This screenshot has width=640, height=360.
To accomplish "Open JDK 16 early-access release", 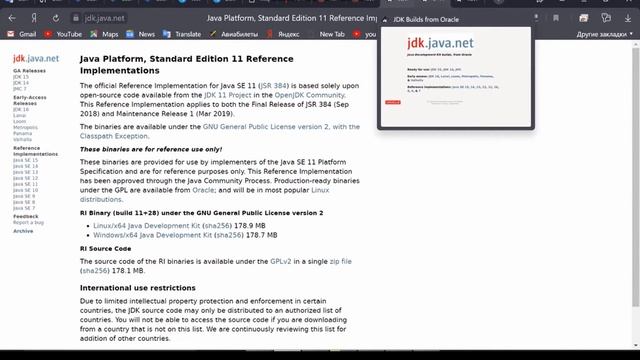I will [20, 109].
